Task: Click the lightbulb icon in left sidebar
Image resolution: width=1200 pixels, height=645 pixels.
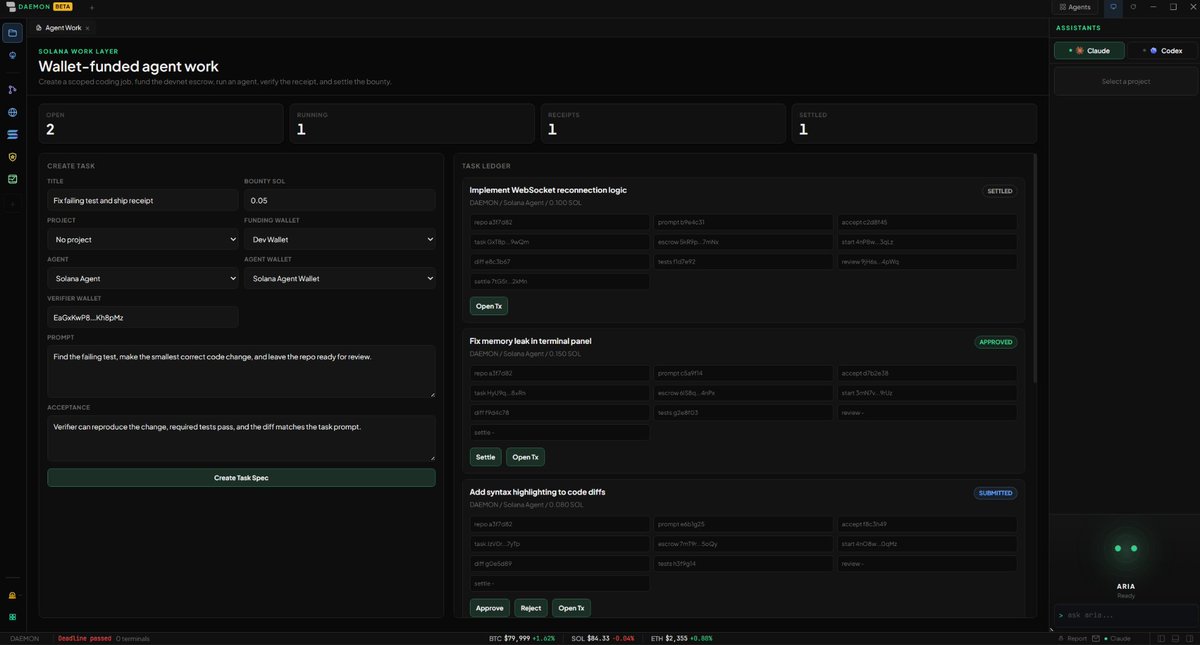Action: (12, 56)
